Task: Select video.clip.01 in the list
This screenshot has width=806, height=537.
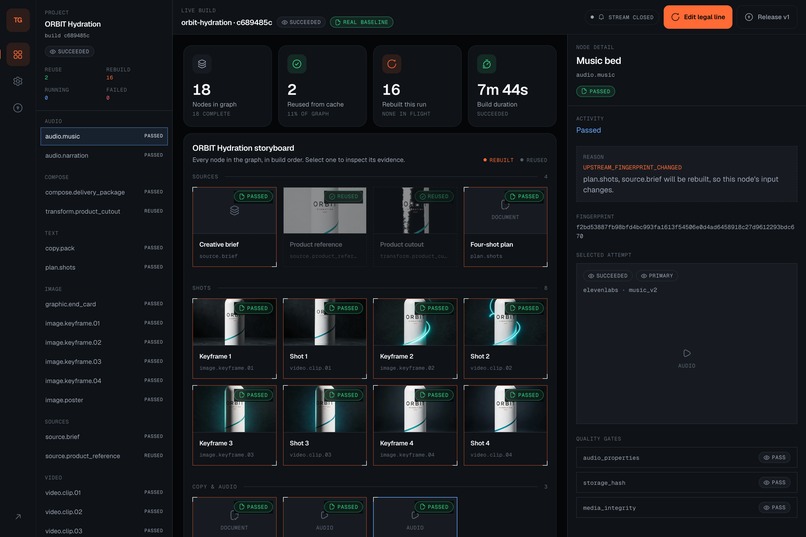Action: click(104, 493)
